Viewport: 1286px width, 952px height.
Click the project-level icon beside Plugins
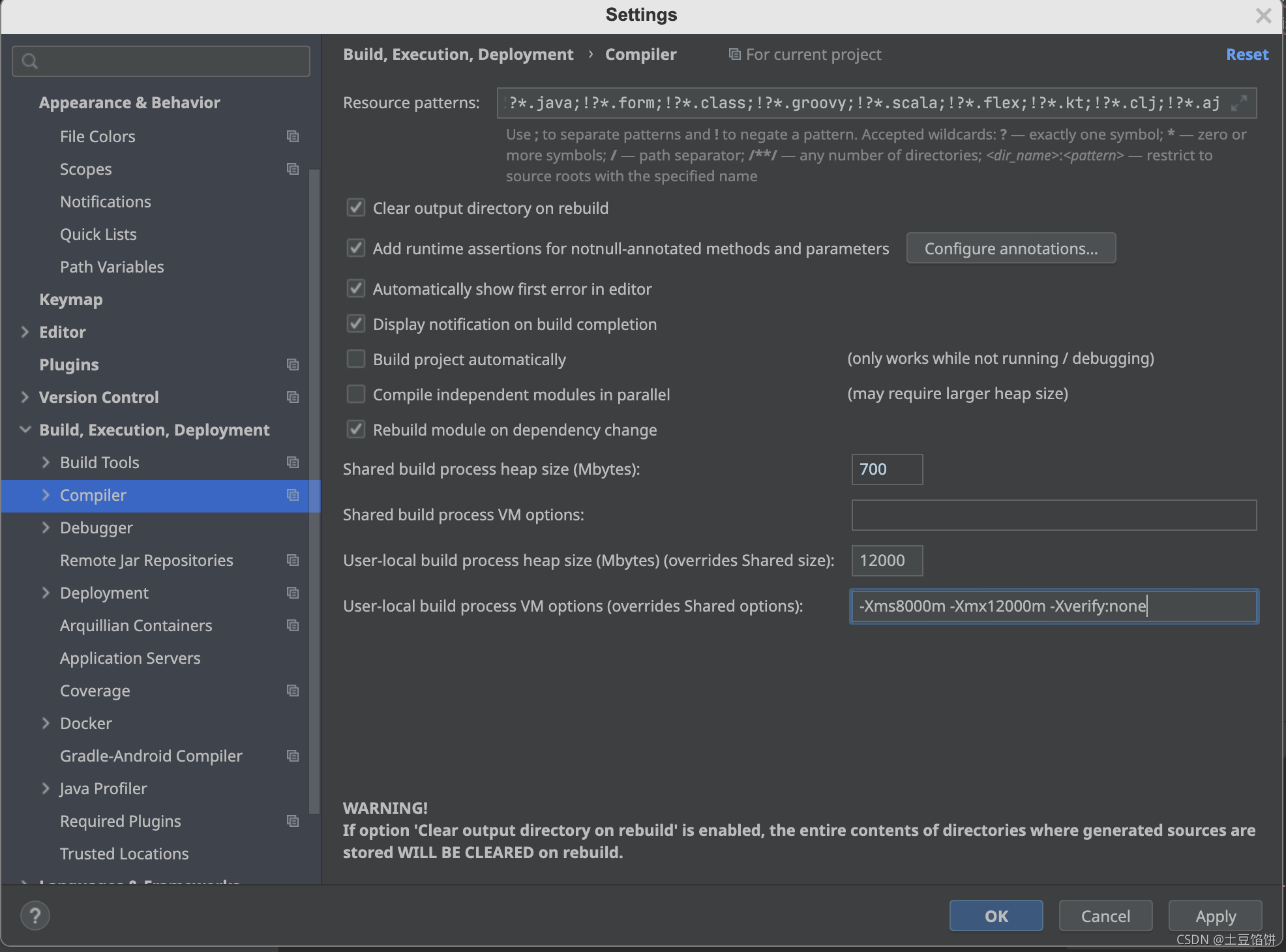pos(293,364)
